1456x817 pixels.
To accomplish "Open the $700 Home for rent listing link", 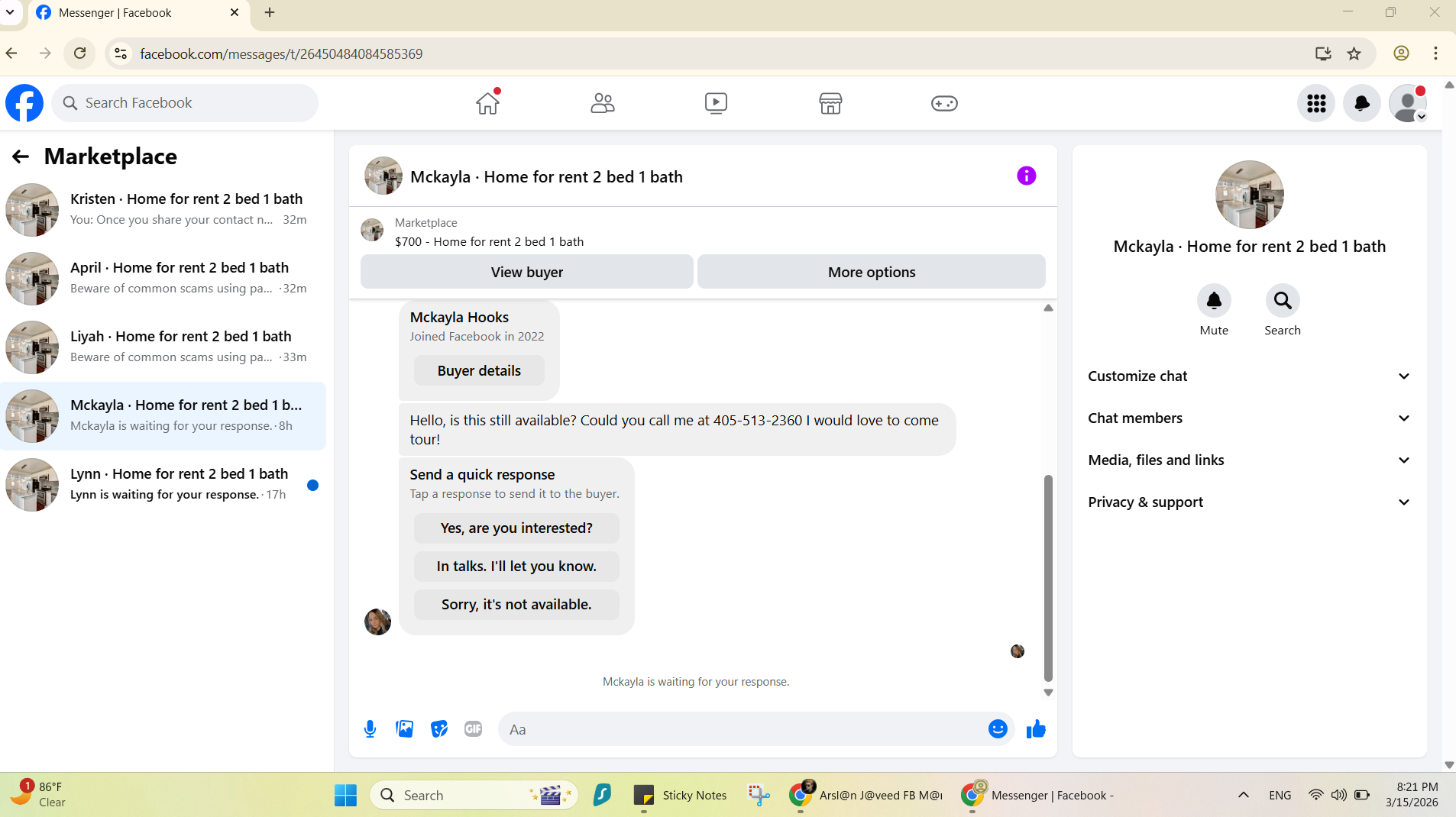I will coord(489,242).
